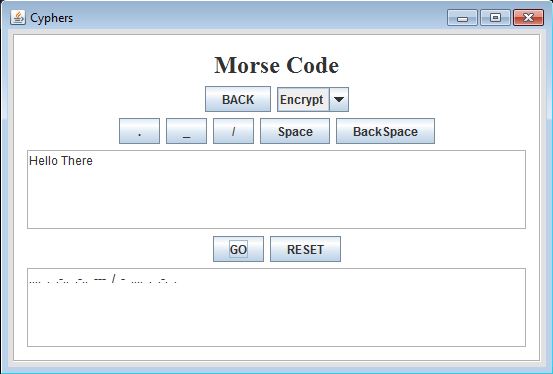Click the Space button

pyautogui.click(x=295, y=131)
